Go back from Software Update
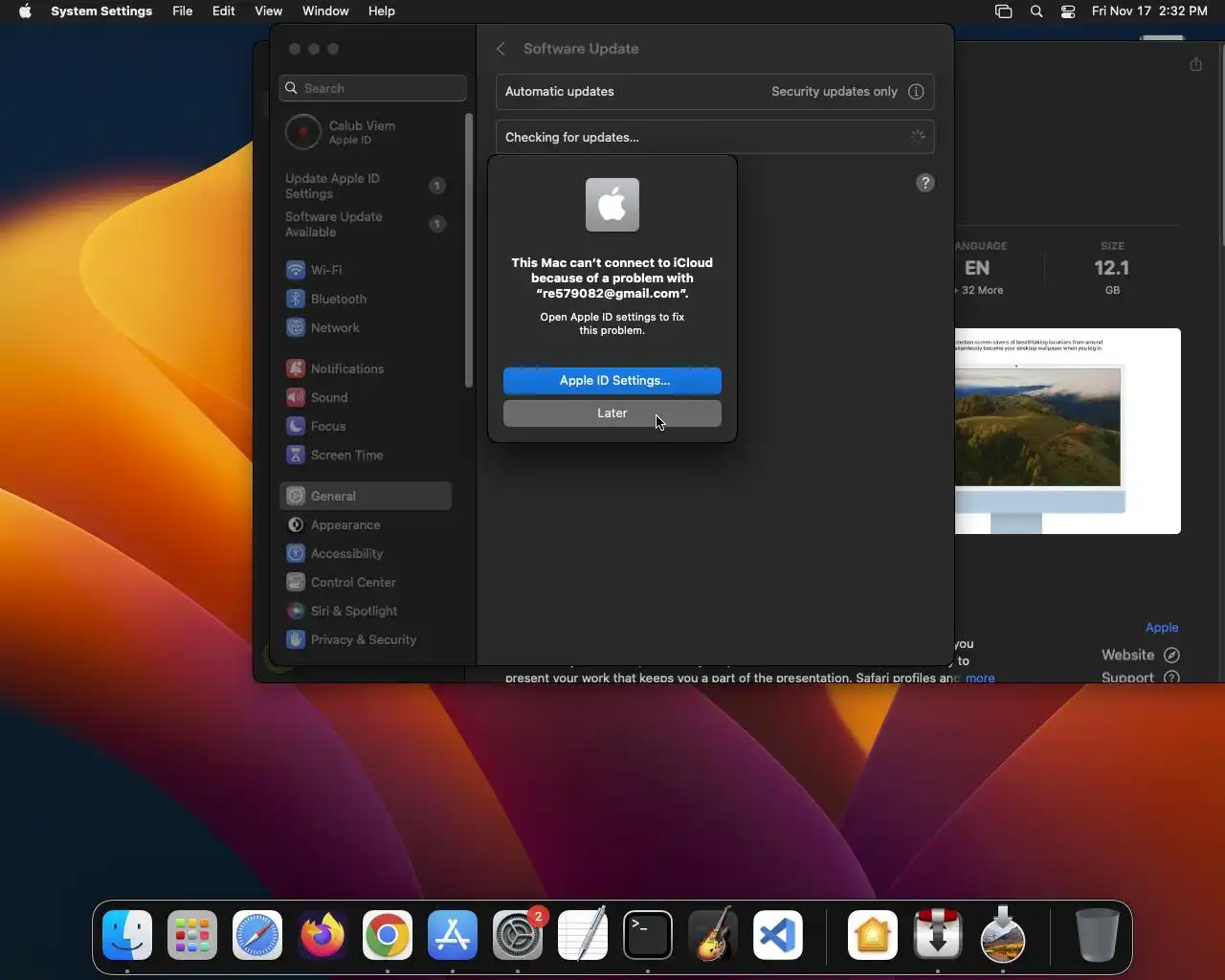This screenshot has height=980, width=1225. click(501, 49)
